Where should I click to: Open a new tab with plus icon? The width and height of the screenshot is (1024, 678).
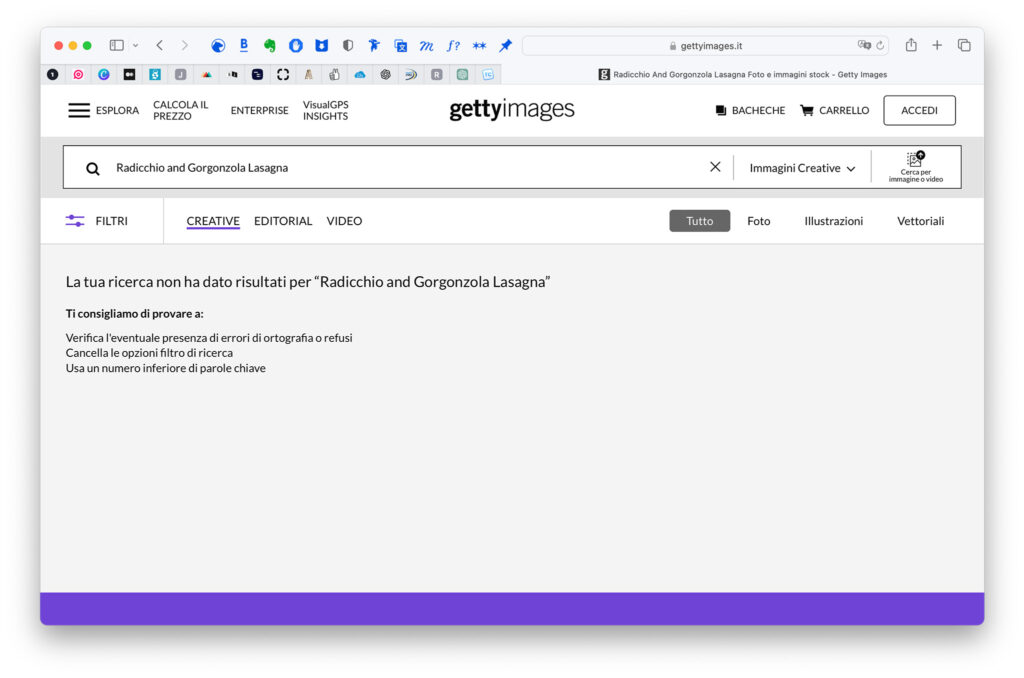pyautogui.click(x=937, y=45)
